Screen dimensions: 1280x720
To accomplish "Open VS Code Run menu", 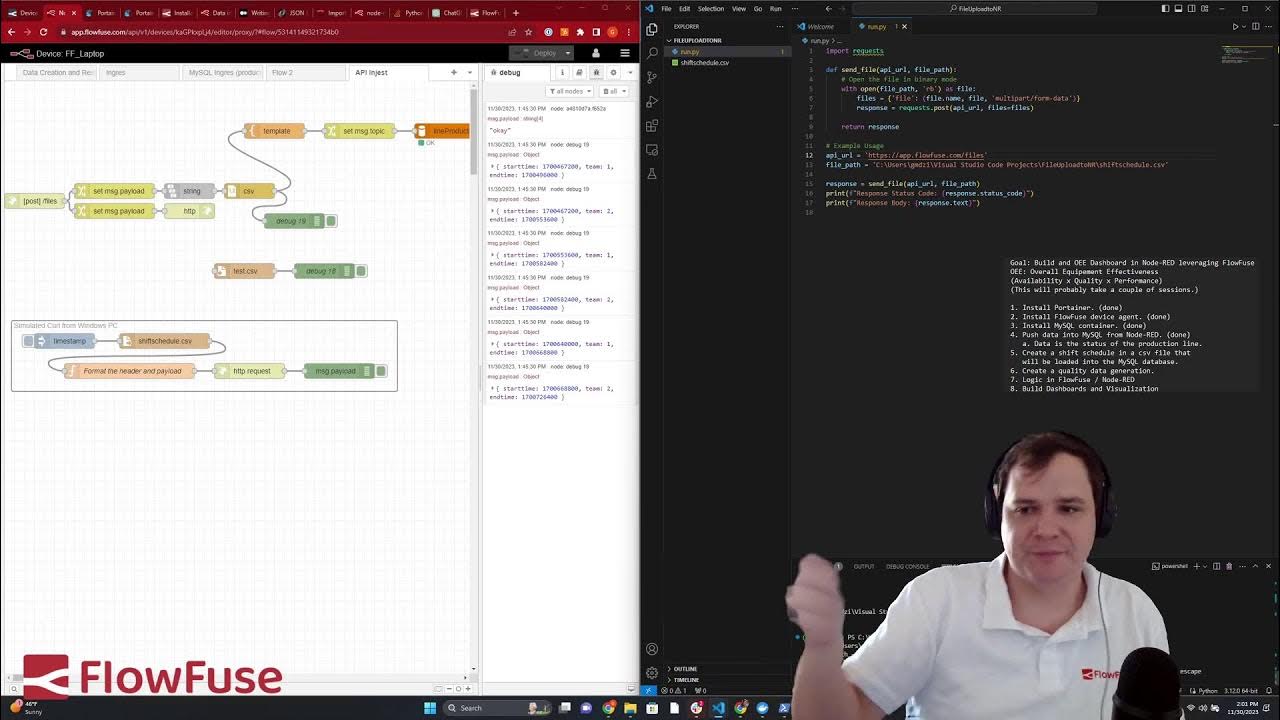I will point(775,8).
